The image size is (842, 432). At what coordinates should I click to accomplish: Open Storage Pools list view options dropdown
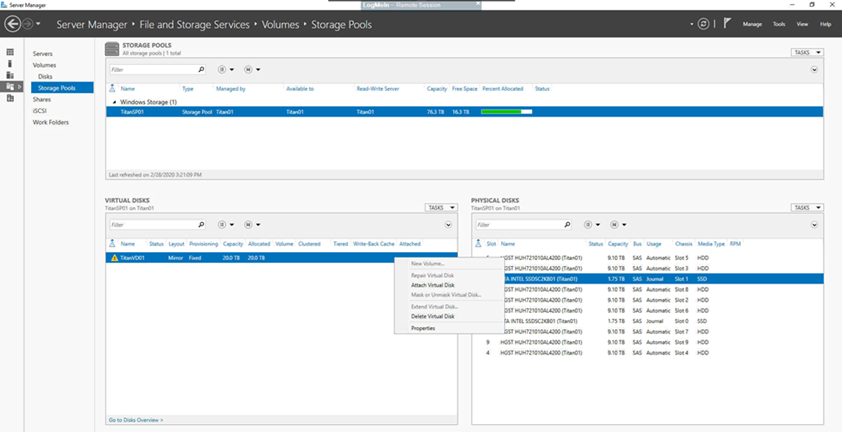(x=226, y=69)
